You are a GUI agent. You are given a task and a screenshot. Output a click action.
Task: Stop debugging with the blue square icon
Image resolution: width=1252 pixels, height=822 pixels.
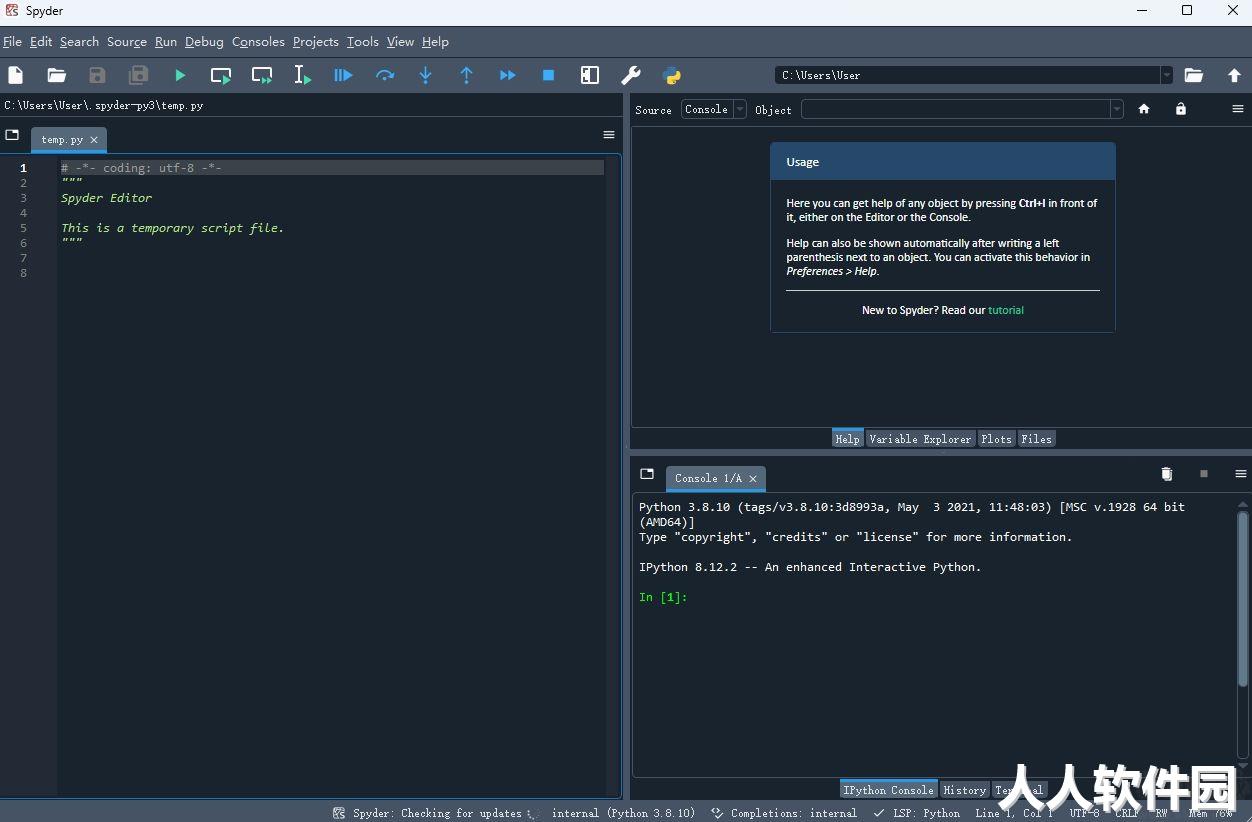point(548,75)
